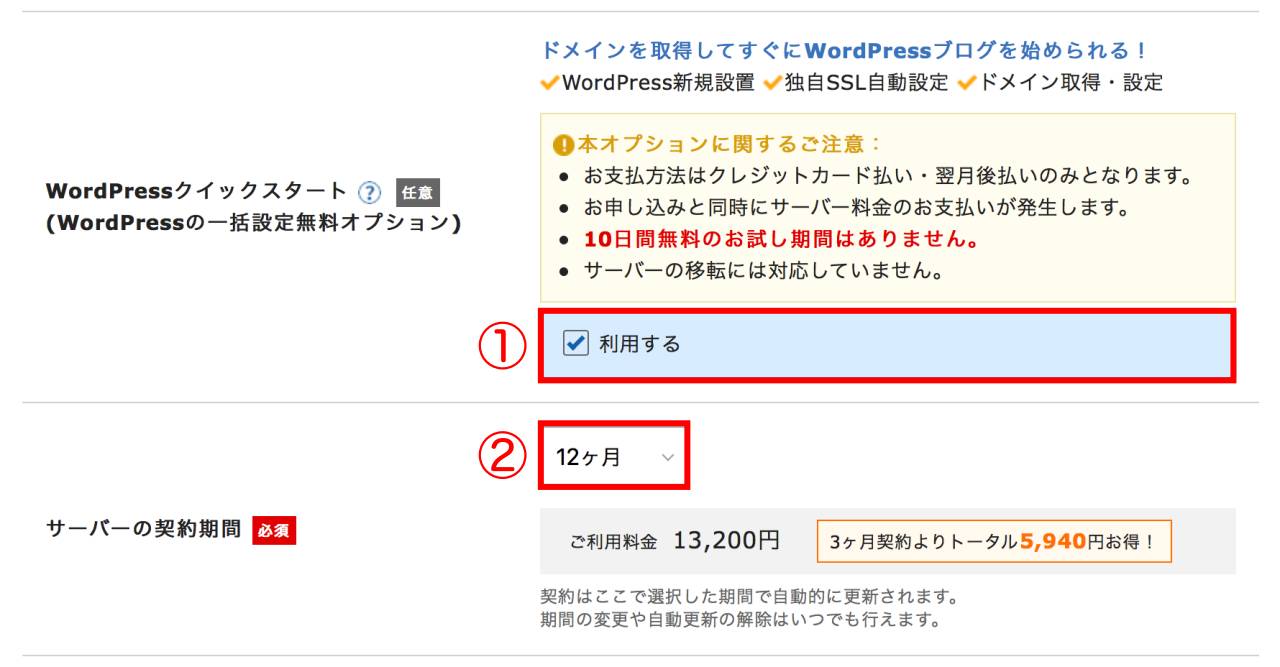Open the WordPressクイックスタート help question mark icon
This screenshot has width=1280, height=667.
coord(370,191)
